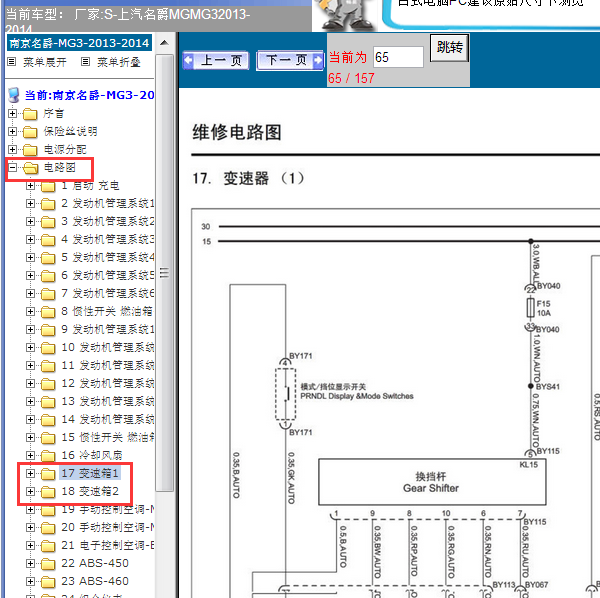Click the F15 10A fuse symbol in diagram
Screen dimensions: 600x598
coord(530,308)
